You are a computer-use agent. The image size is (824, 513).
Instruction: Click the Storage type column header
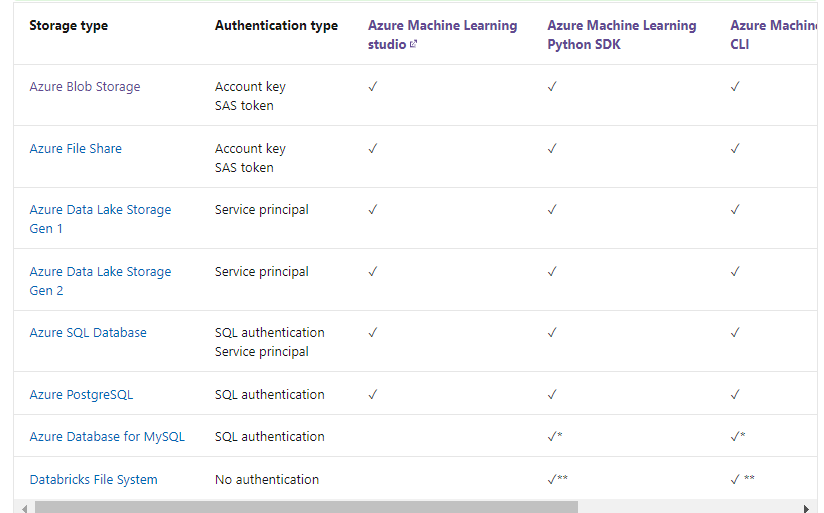68,26
